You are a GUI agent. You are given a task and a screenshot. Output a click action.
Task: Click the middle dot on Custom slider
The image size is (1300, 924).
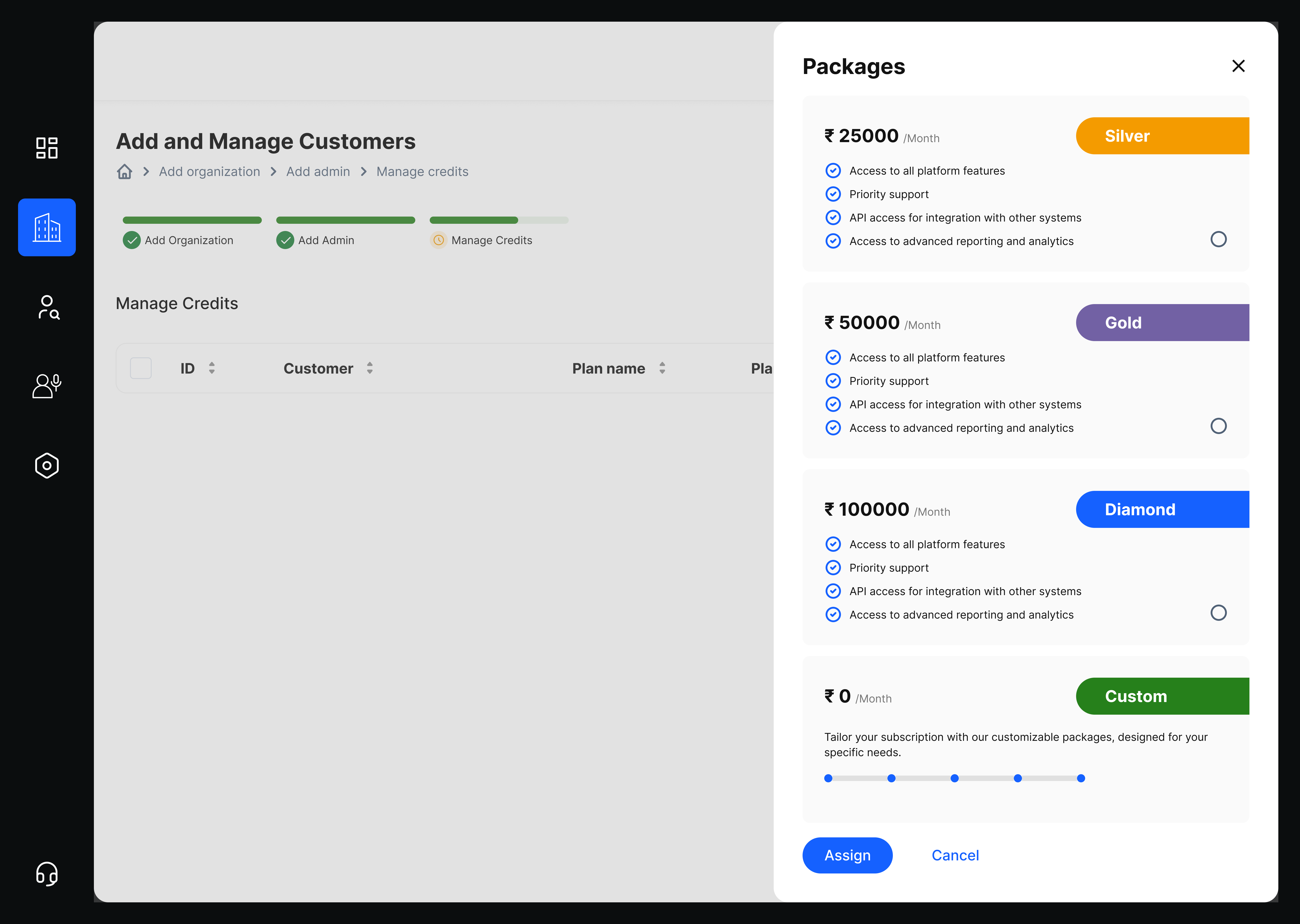point(954,778)
